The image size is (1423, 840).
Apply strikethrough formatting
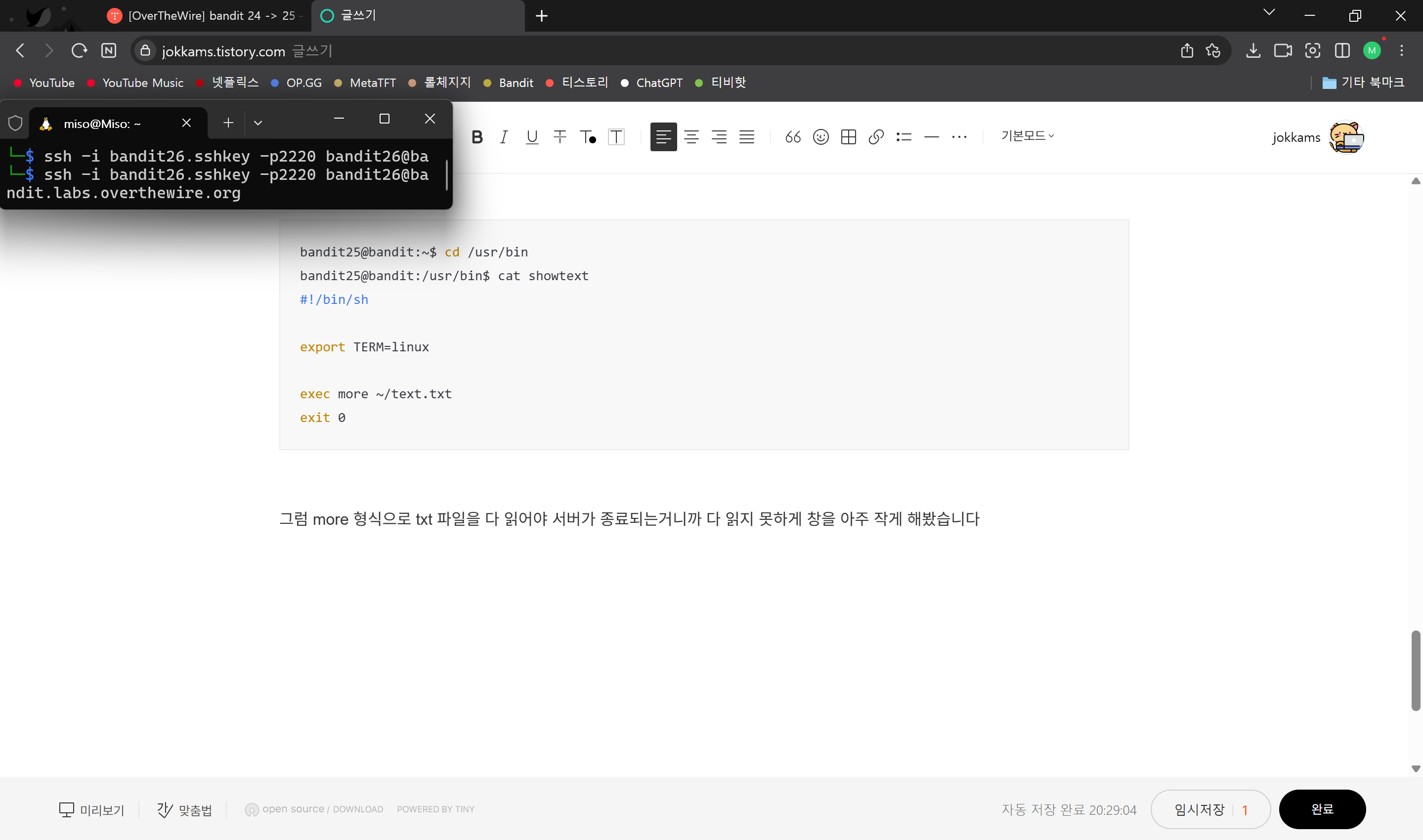coord(559,137)
